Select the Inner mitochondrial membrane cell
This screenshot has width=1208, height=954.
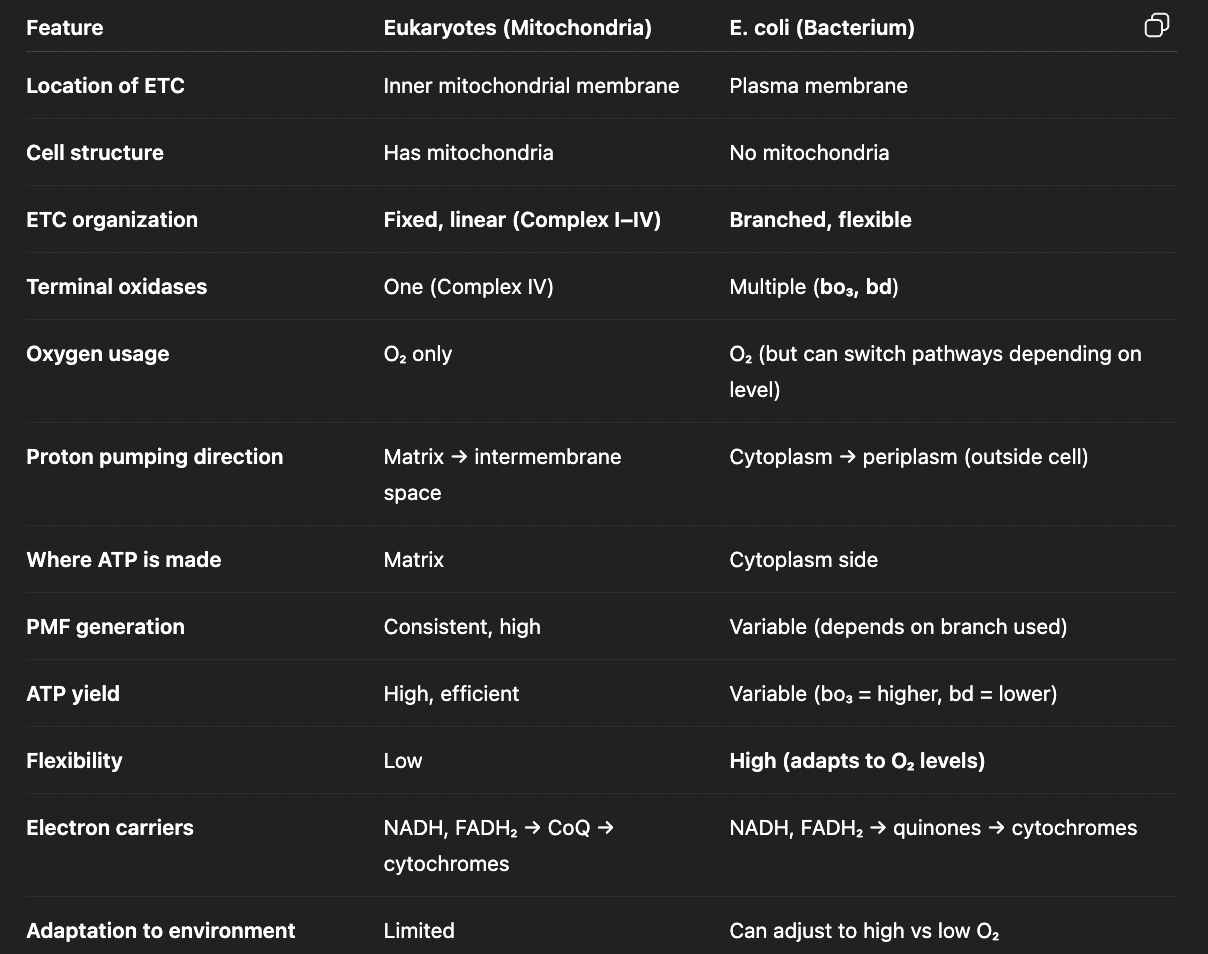531,86
